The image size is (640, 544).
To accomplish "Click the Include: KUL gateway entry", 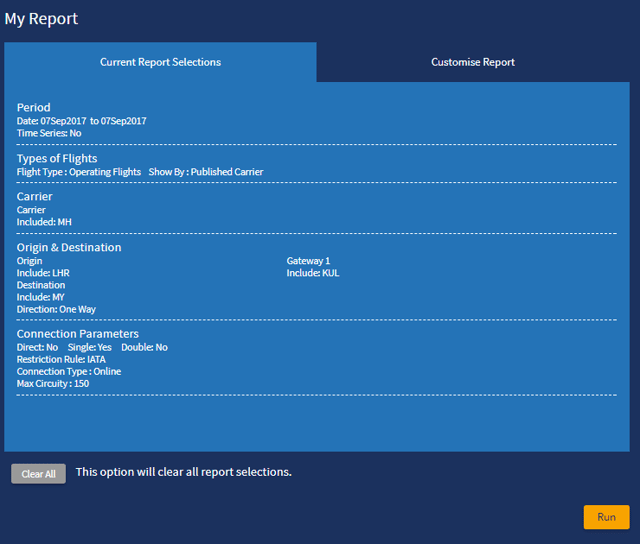I will pyautogui.click(x=313, y=273).
